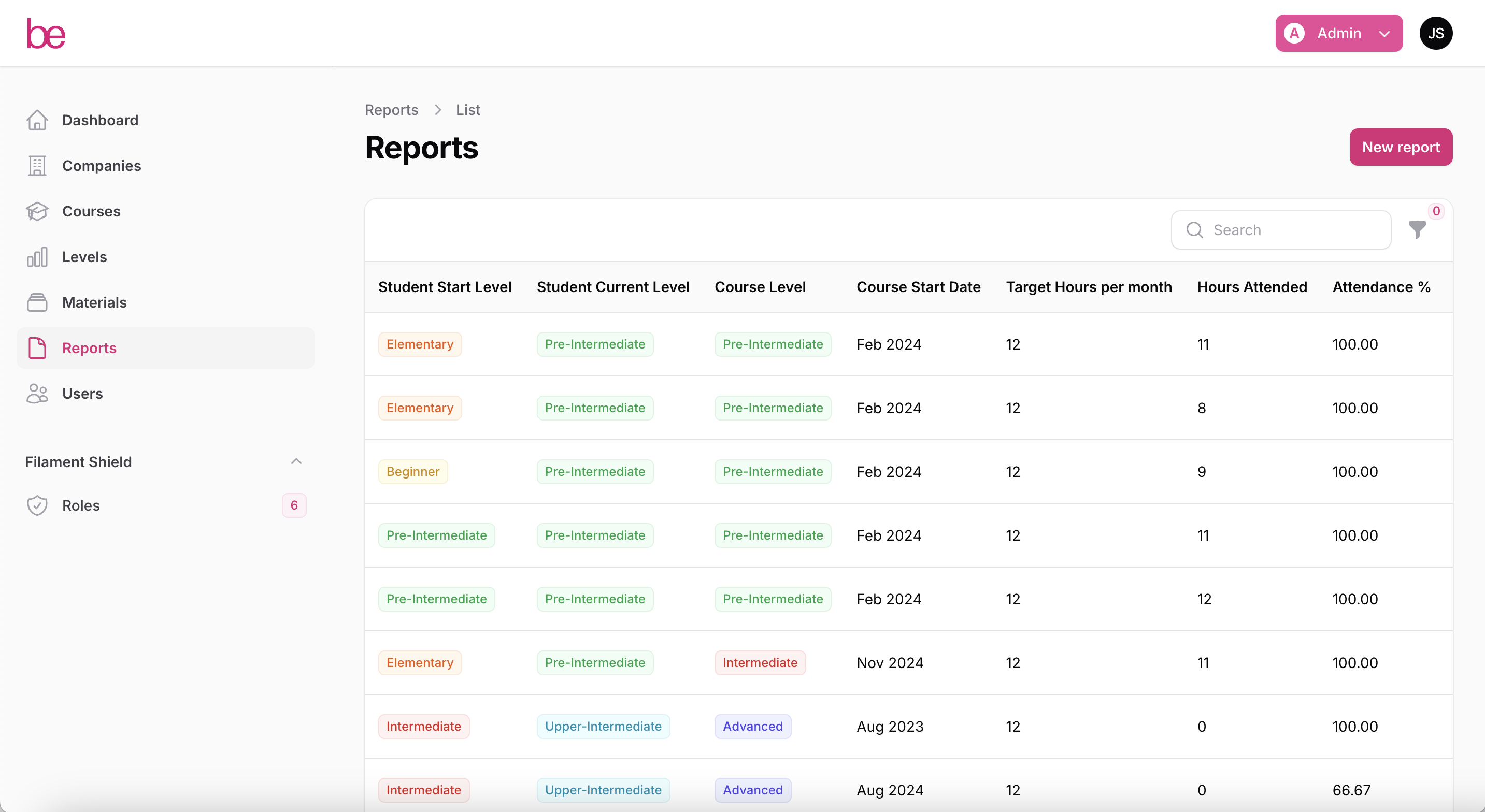Click the Levels bar chart icon

pos(37,256)
